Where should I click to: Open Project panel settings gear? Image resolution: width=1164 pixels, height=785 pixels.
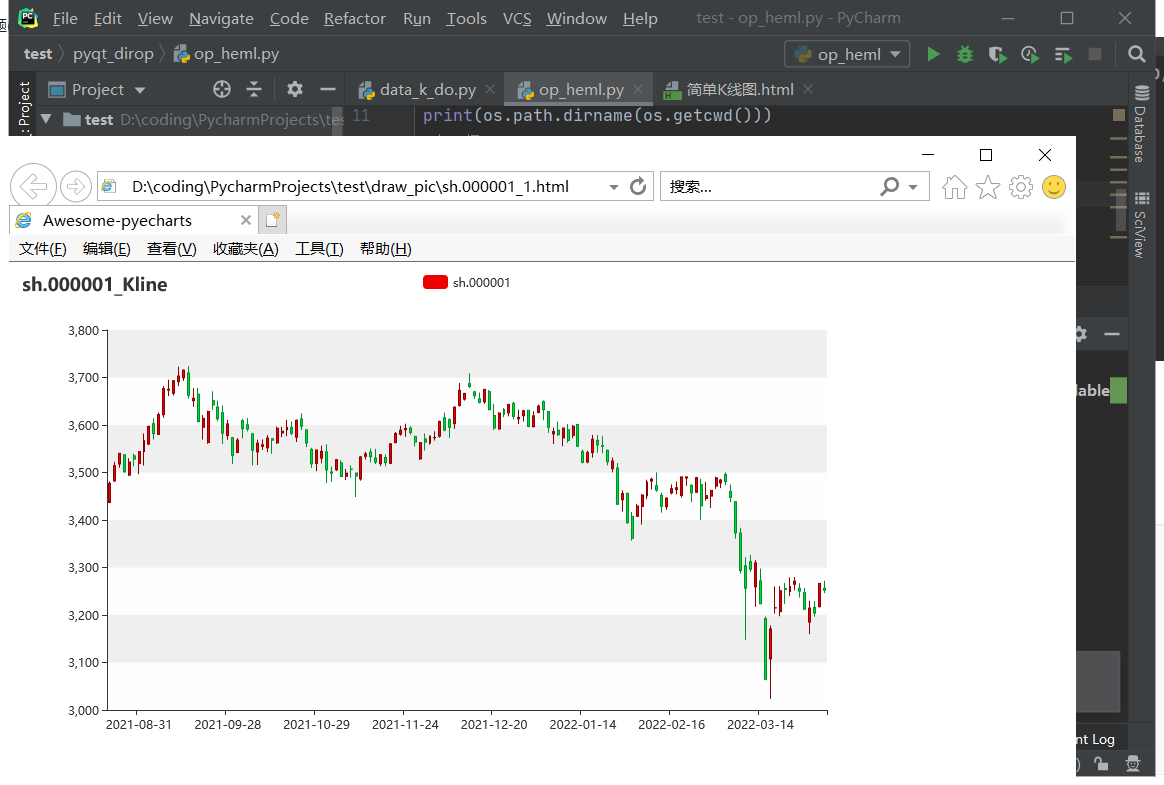point(294,89)
